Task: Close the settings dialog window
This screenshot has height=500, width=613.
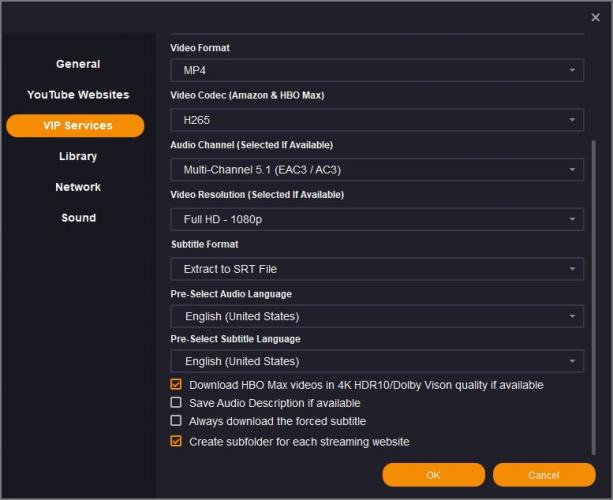Action: [596, 17]
